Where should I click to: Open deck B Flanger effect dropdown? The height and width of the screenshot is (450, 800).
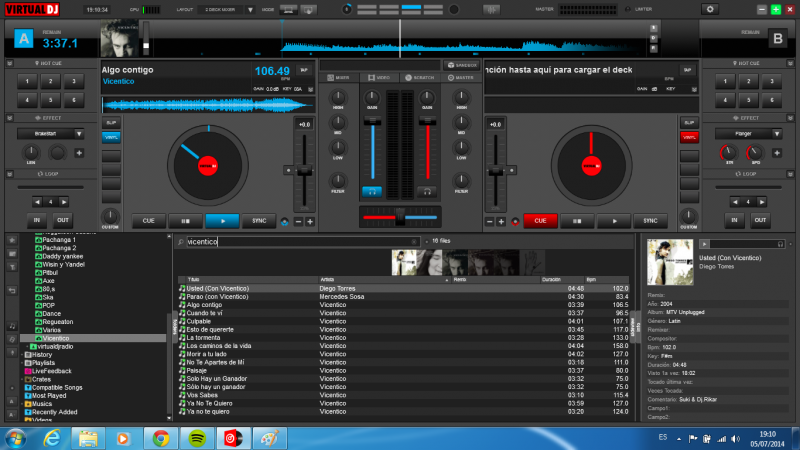777,134
